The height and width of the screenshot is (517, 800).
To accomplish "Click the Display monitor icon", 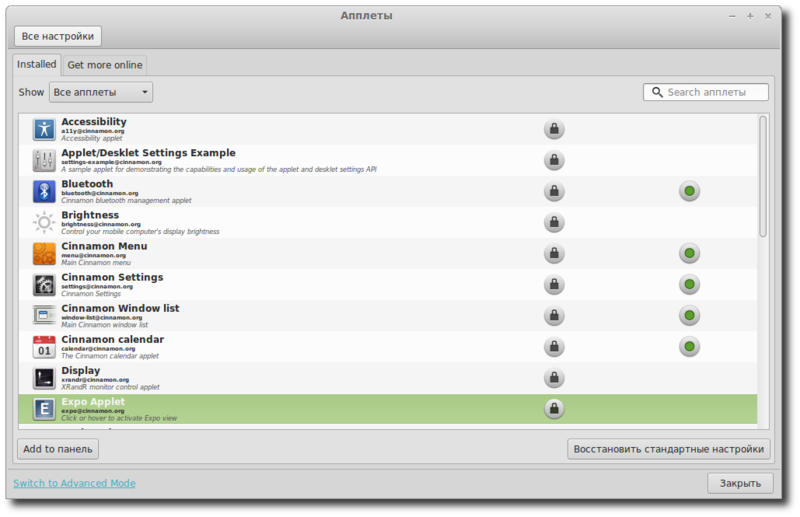I will [x=44, y=378].
